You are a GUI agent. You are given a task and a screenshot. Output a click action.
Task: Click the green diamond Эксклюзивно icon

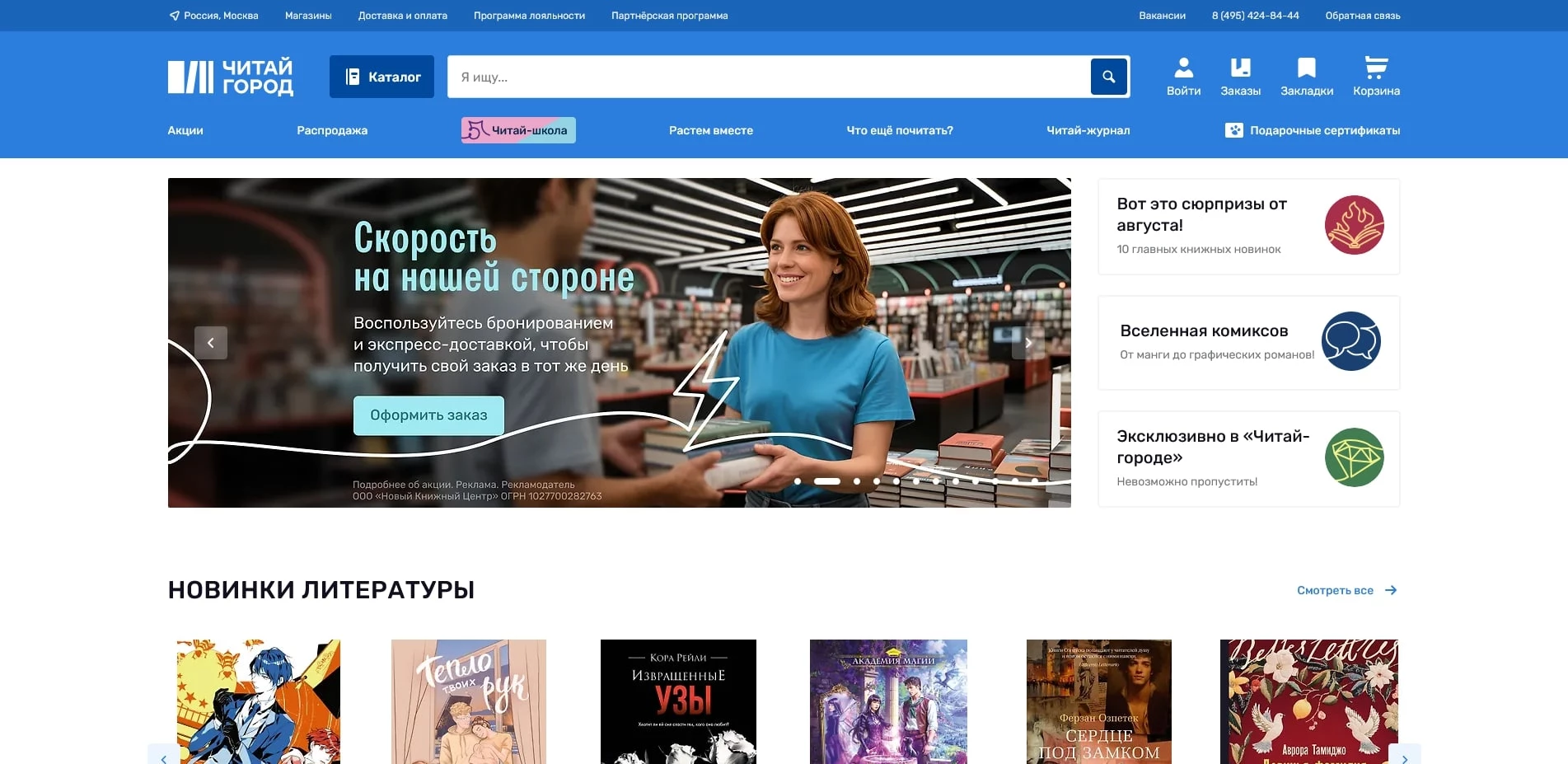coord(1354,458)
